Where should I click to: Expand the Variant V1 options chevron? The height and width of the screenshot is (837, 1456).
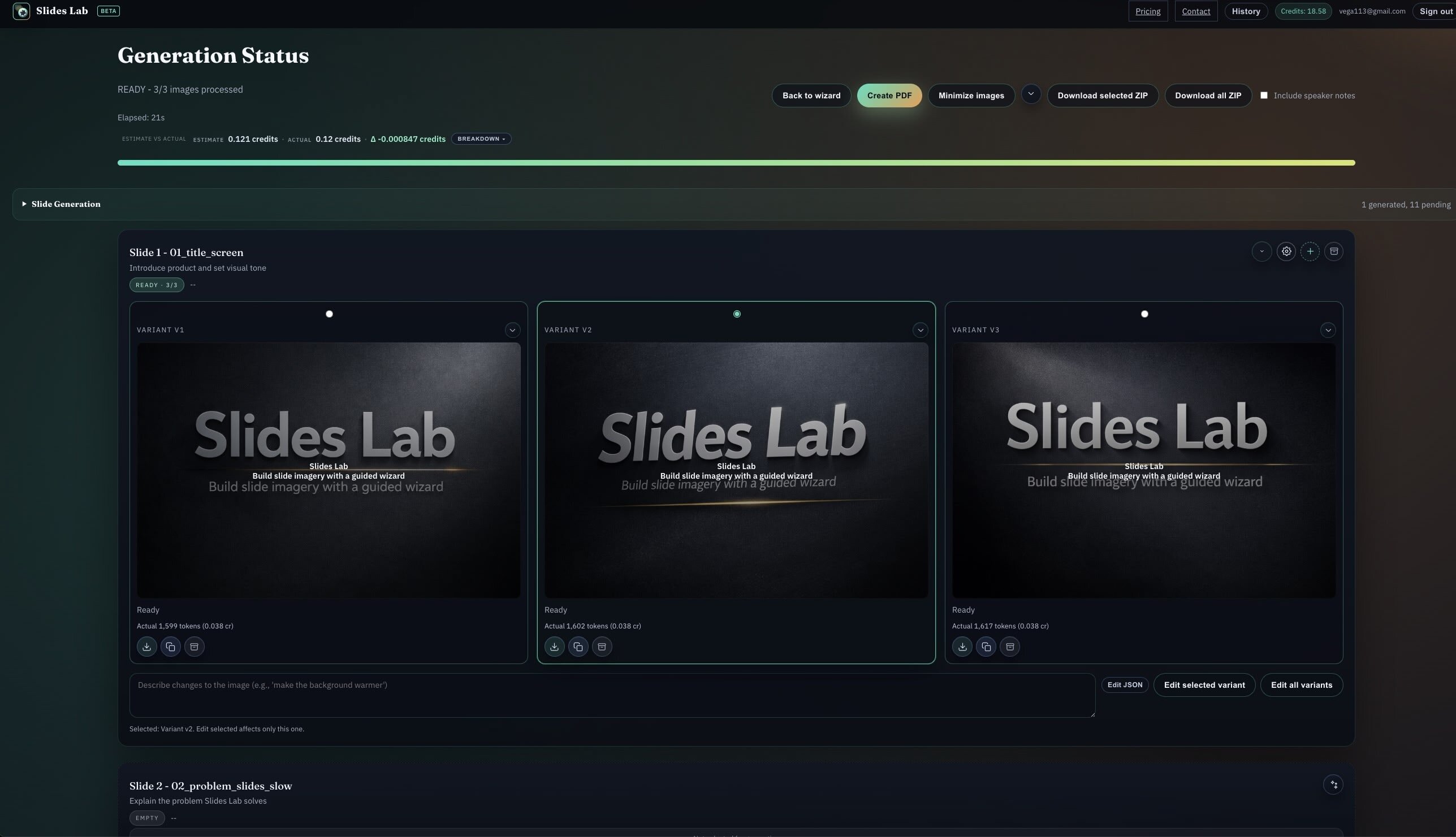coord(512,329)
